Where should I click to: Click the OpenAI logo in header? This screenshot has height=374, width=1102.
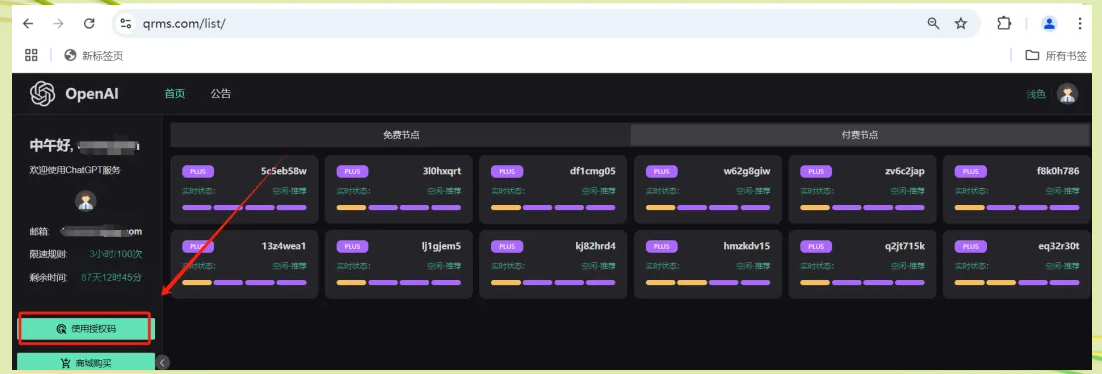(42, 94)
